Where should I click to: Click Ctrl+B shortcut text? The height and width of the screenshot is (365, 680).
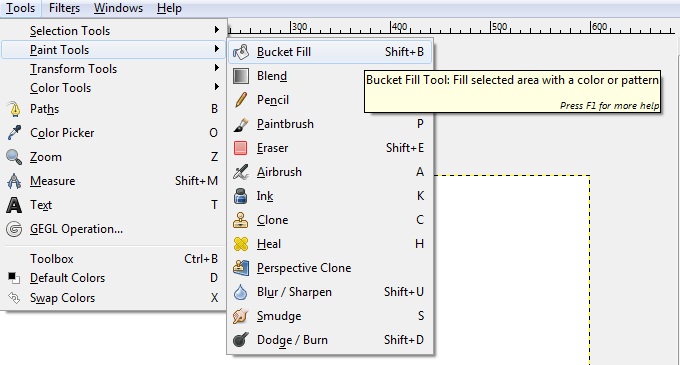[201, 259]
